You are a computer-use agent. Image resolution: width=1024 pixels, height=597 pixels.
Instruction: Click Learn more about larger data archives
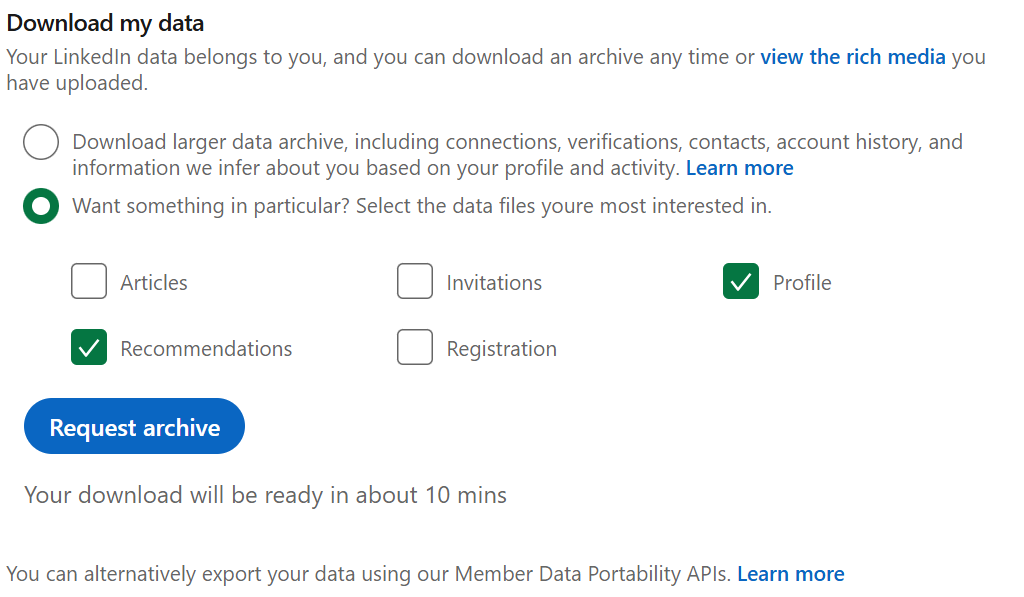click(x=739, y=167)
